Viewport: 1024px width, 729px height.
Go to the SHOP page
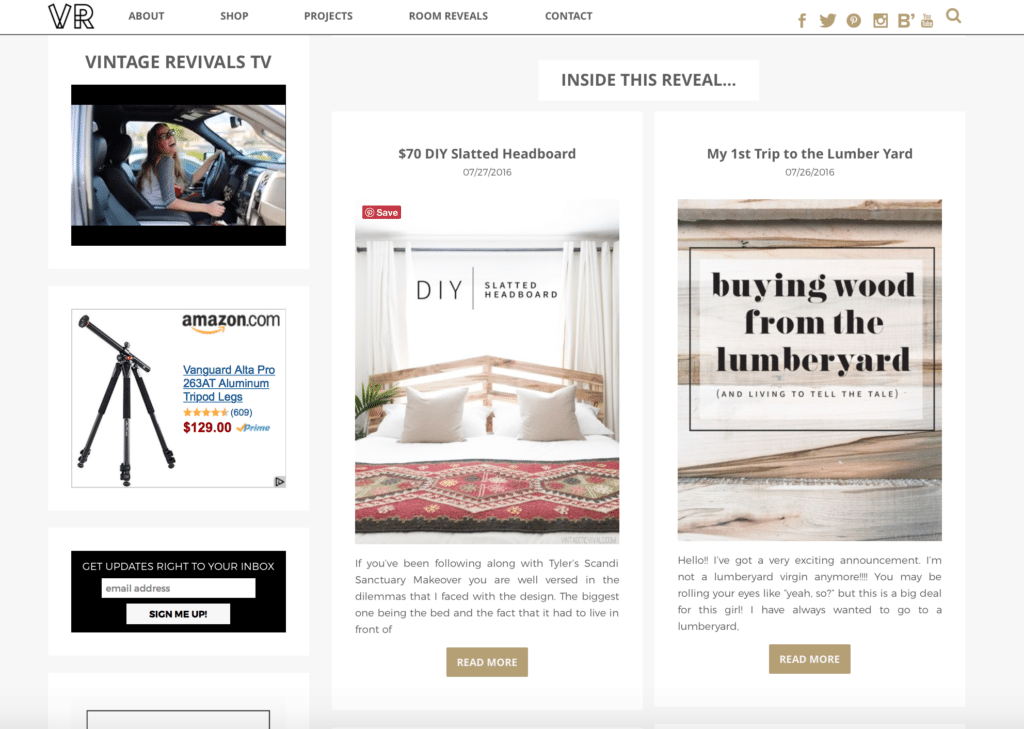pos(234,16)
